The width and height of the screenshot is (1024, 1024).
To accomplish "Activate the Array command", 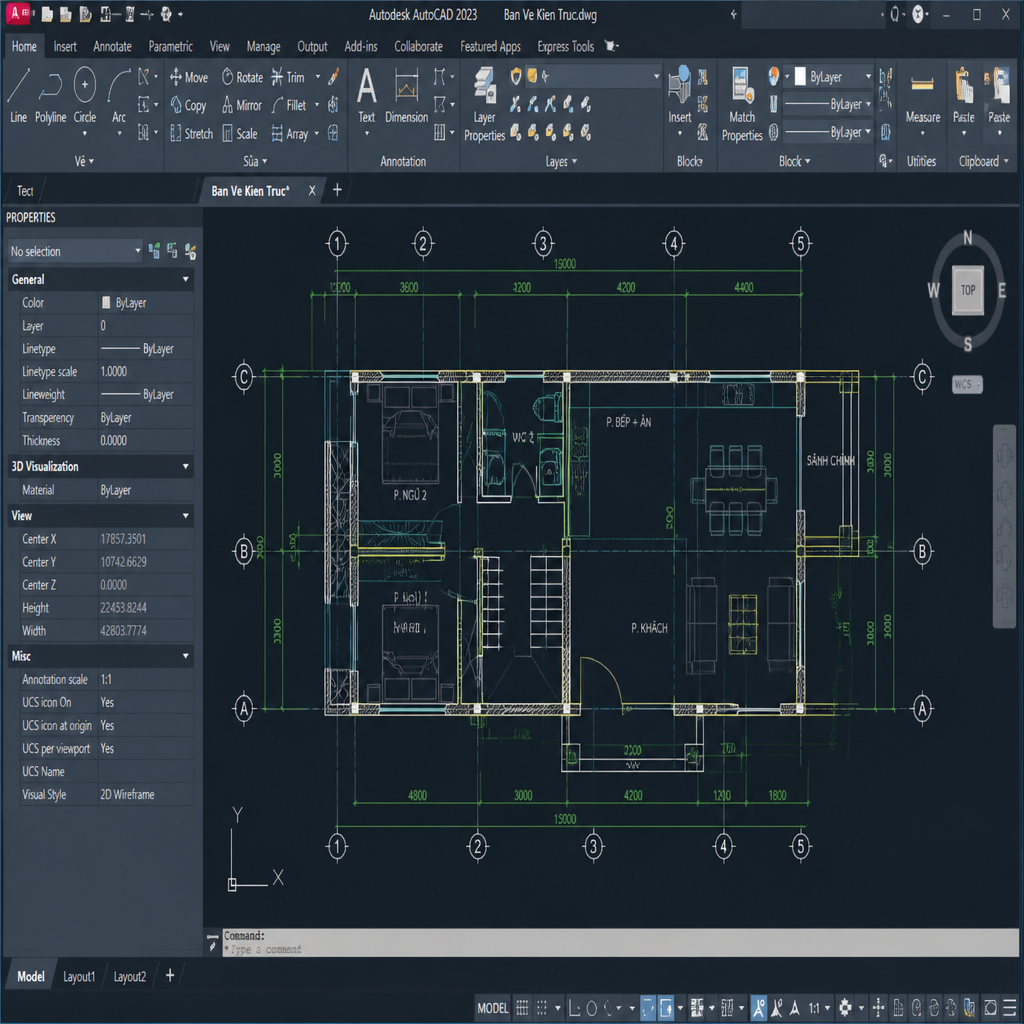I will (x=290, y=134).
